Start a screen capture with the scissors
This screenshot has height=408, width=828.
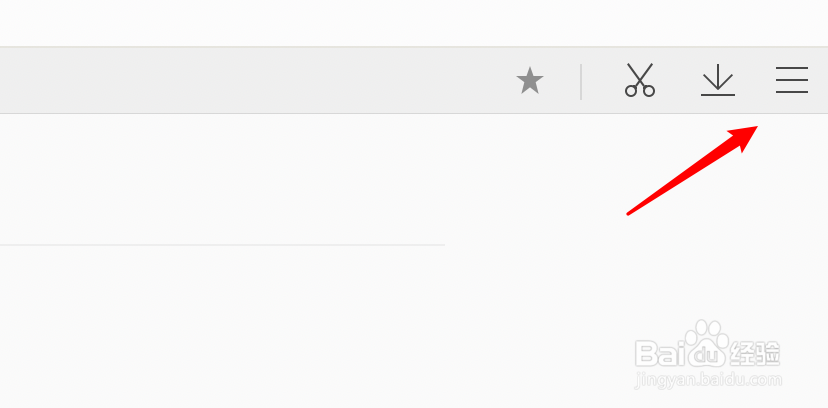[640, 80]
